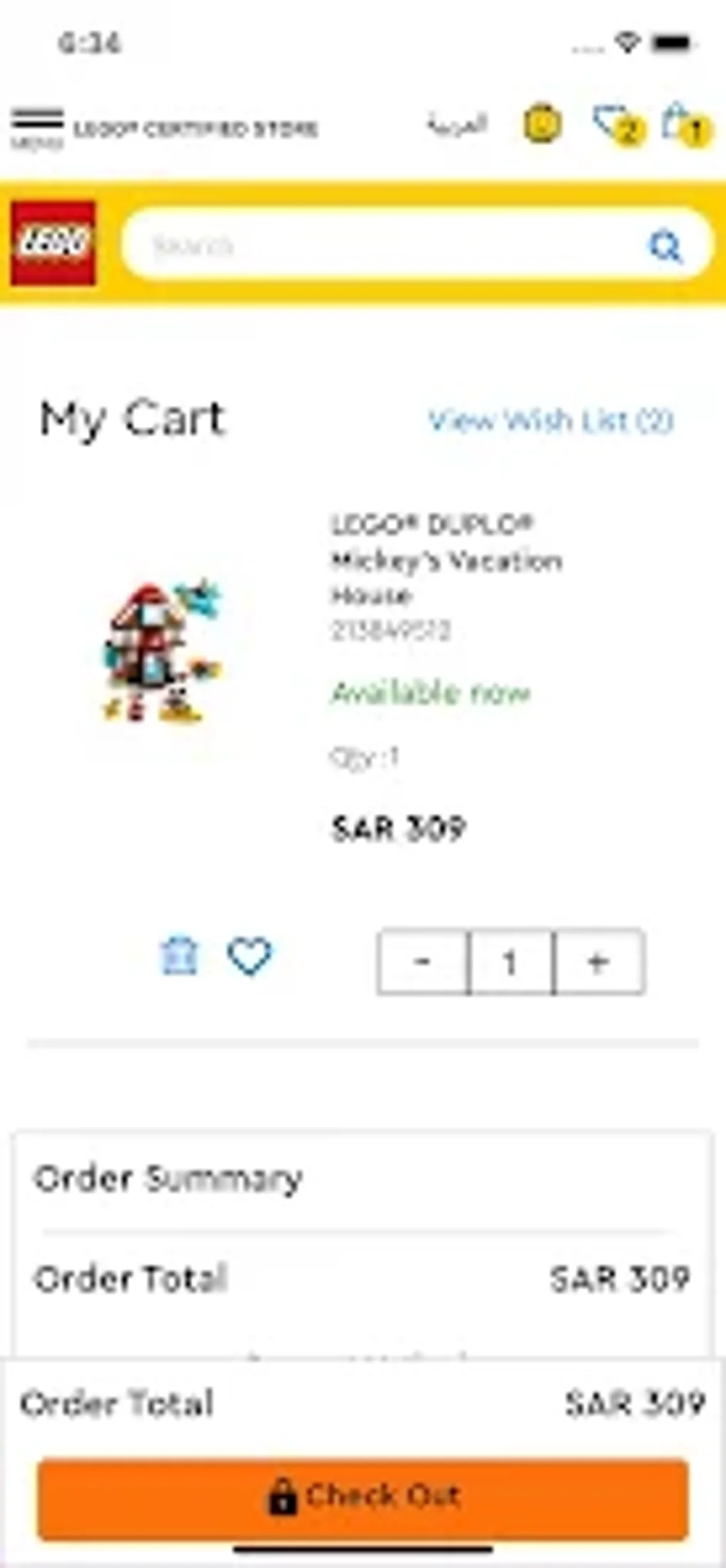Open LEGO DUPLO Mickey's Vacation House title

coord(446,560)
